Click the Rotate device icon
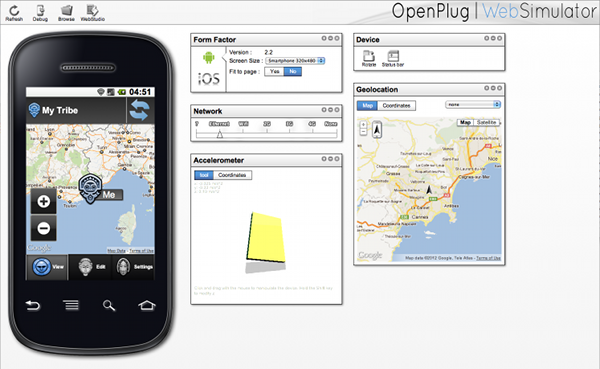This screenshot has width=600, height=369. tap(369, 59)
